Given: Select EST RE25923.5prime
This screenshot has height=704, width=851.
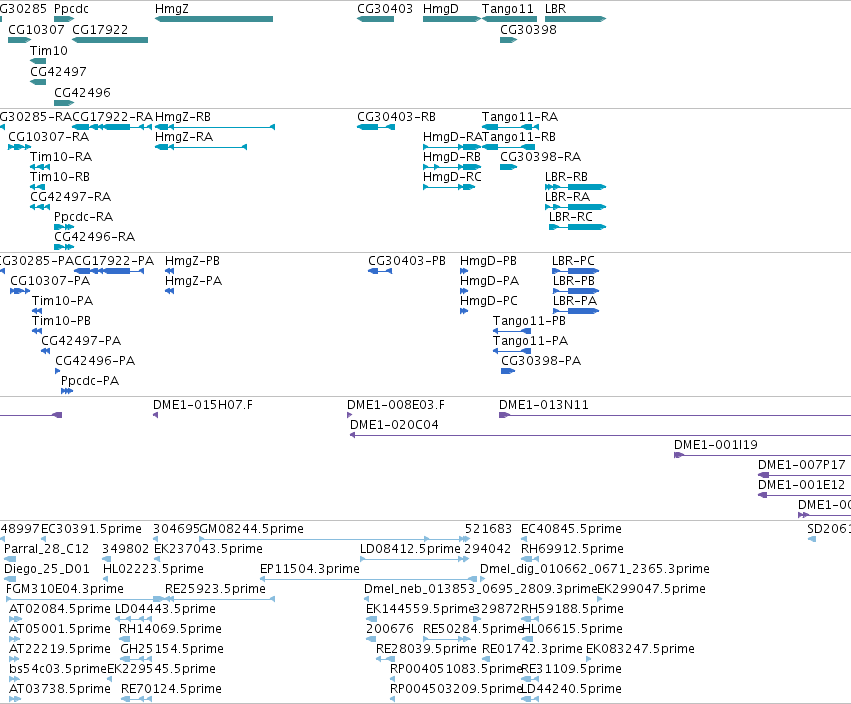Looking at the screenshot, I should (220, 599).
